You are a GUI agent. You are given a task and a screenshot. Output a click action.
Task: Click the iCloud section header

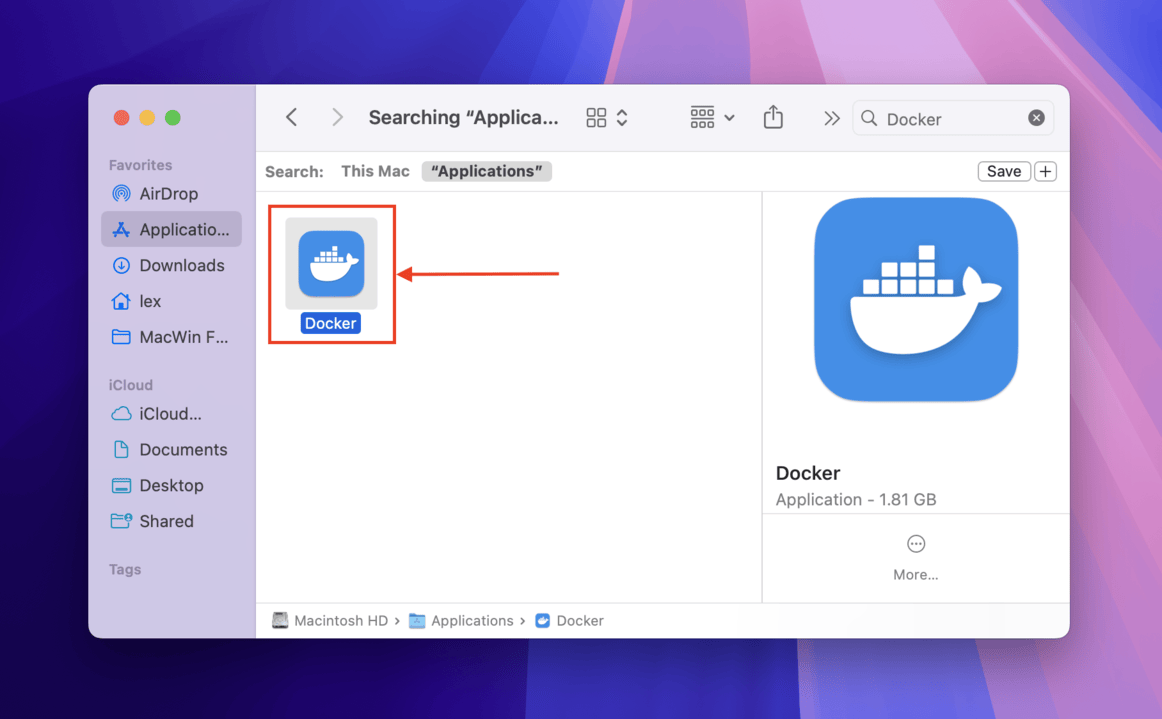pyautogui.click(x=130, y=385)
